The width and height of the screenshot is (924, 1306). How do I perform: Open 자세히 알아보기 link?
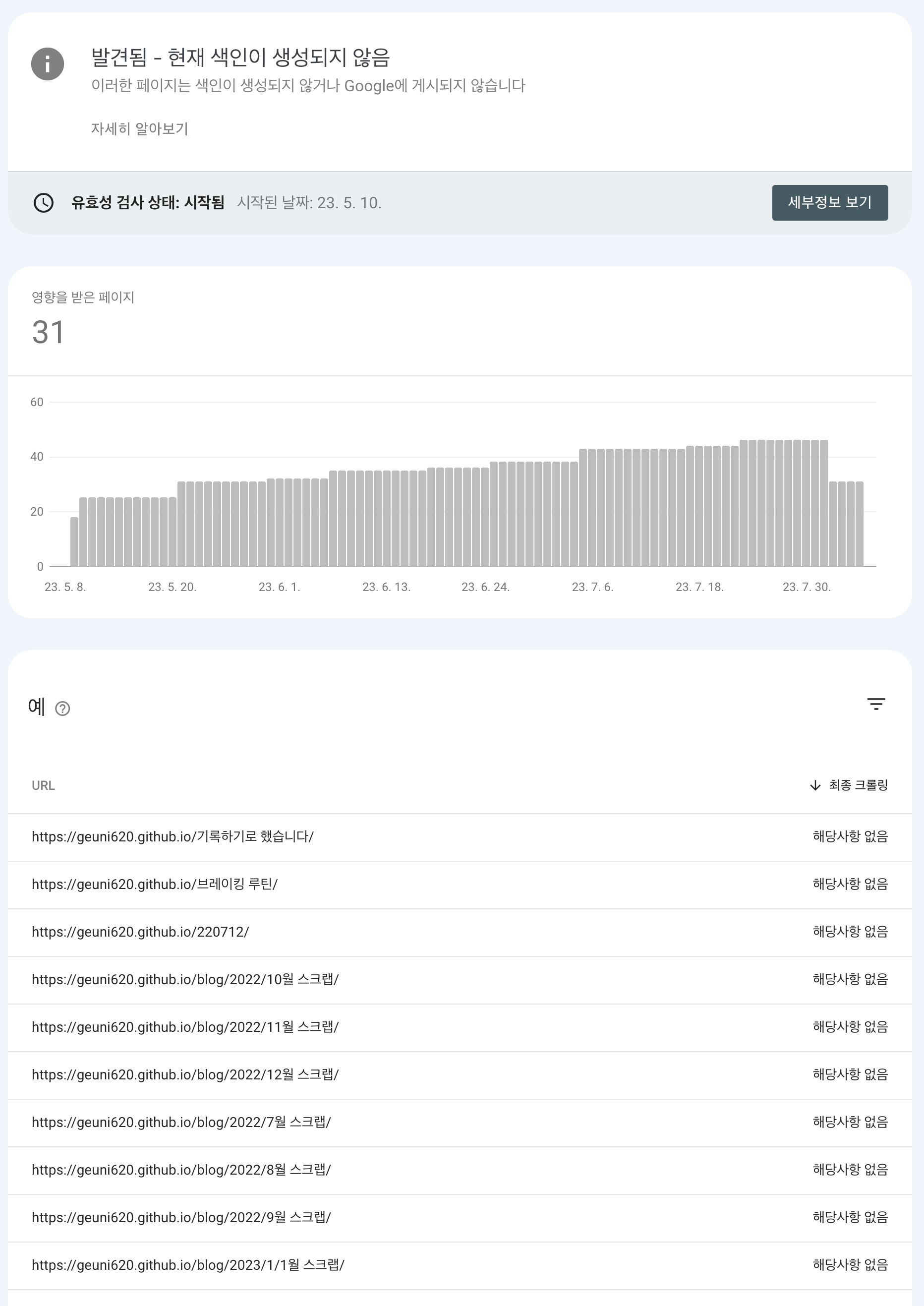[x=139, y=128]
